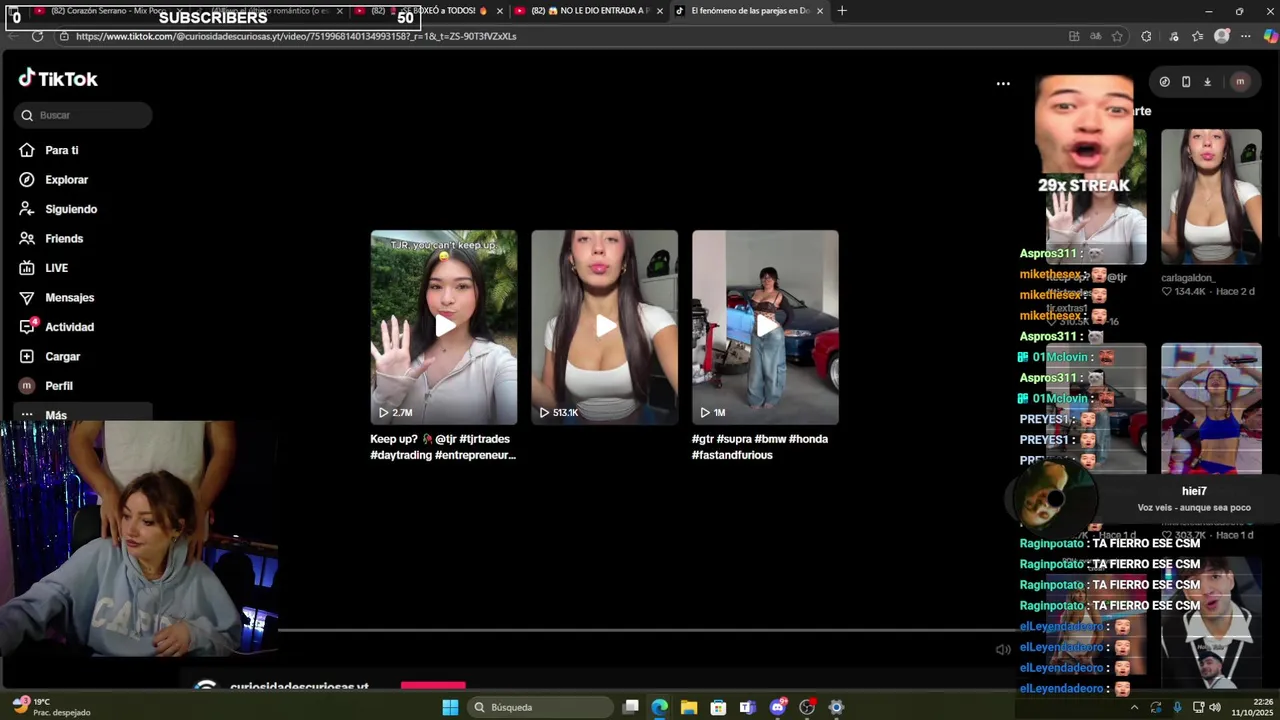1280x720 pixels.
Task: Toggle the video volume speaker icon
Action: coord(1003,650)
